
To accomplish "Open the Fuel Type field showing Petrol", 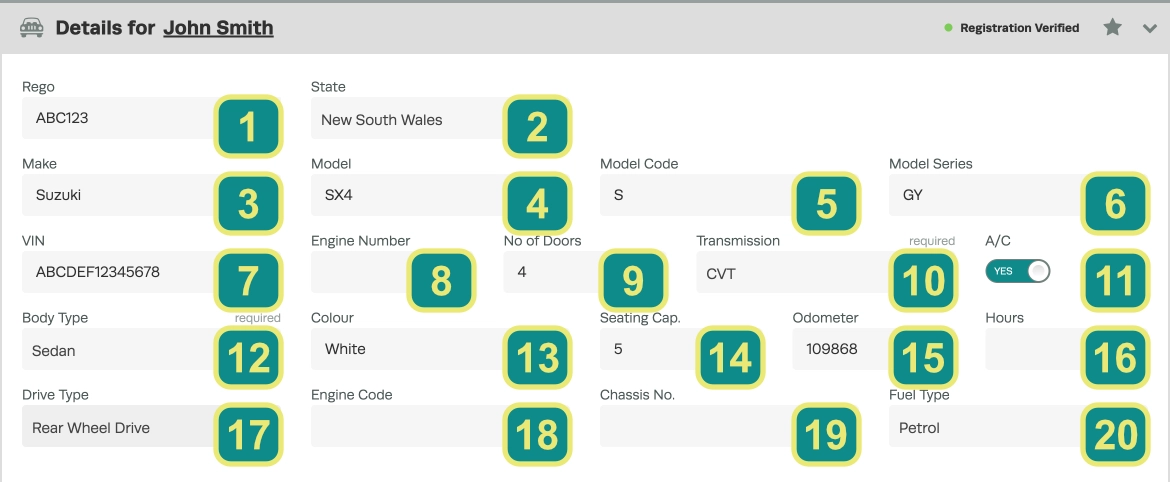I will 1019,426.
